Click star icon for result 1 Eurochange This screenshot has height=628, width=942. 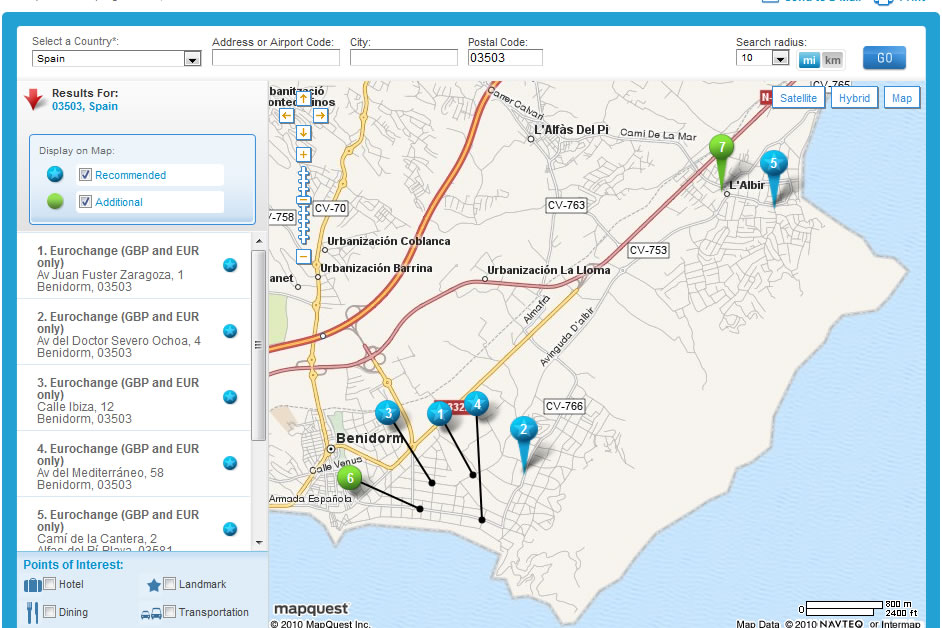tap(229, 265)
